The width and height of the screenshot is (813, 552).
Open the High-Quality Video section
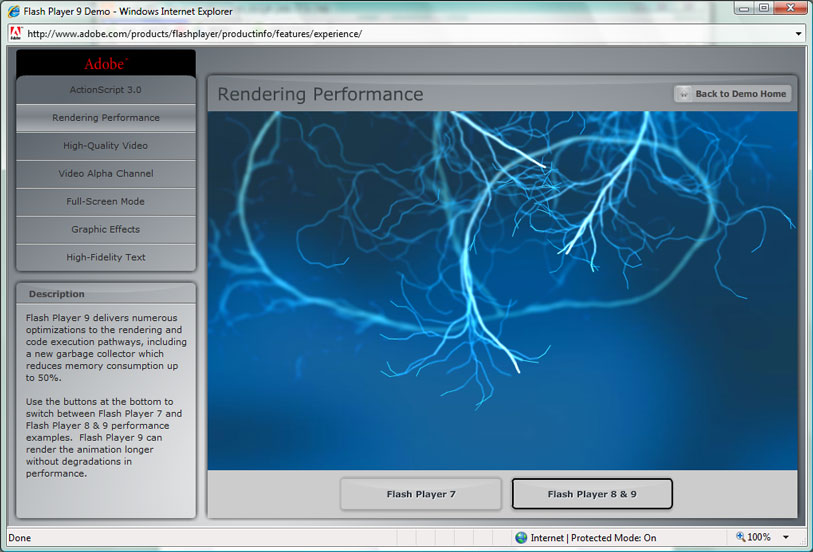(x=106, y=146)
